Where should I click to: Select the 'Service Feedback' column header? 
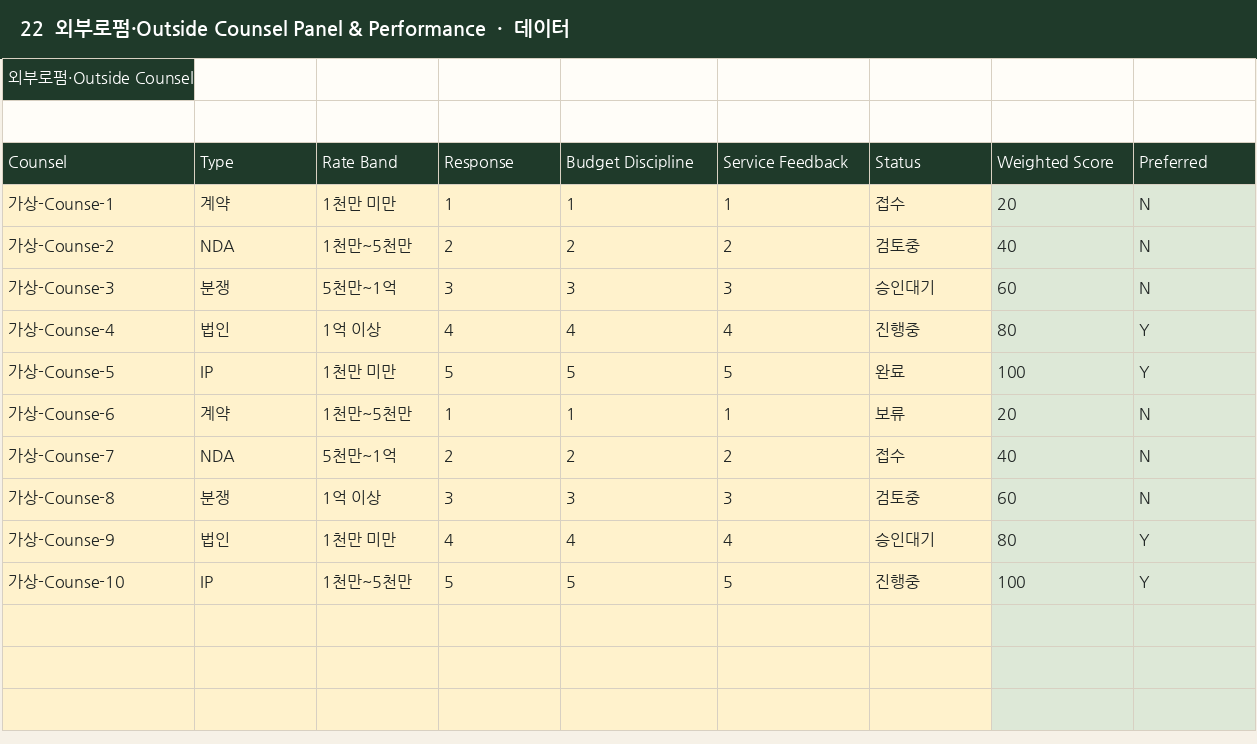point(793,163)
